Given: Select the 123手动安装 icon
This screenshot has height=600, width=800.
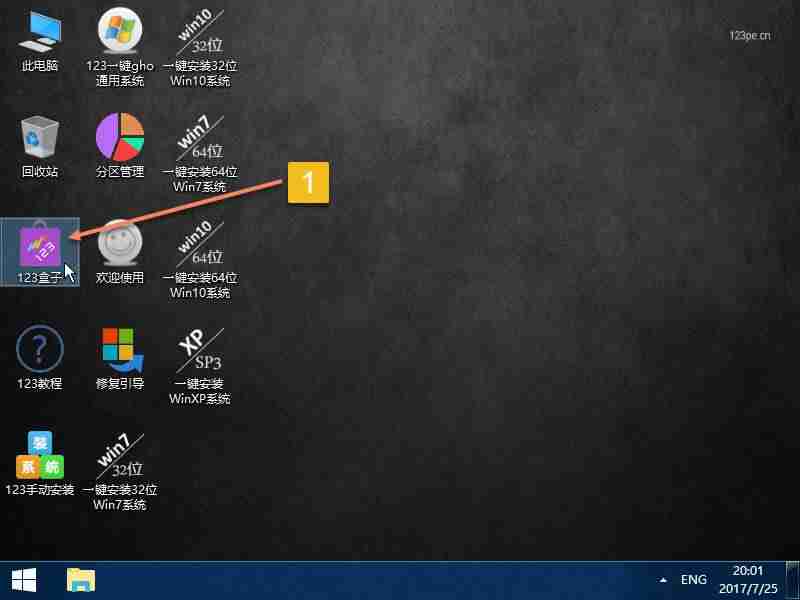Looking at the screenshot, I should (40, 463).
